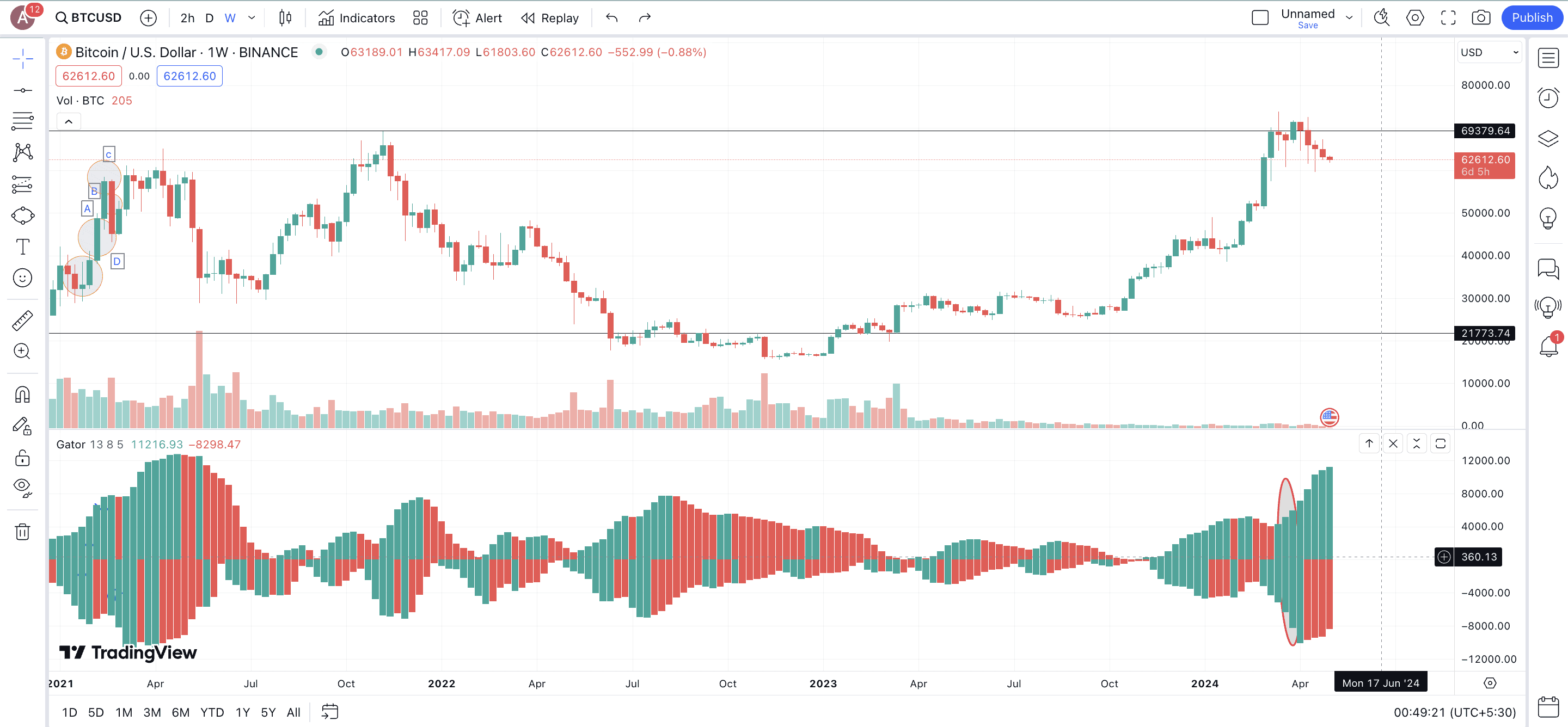Open the Alerts alarm clock panel
Screen dimensions: 1568x727
(1548, 98)
